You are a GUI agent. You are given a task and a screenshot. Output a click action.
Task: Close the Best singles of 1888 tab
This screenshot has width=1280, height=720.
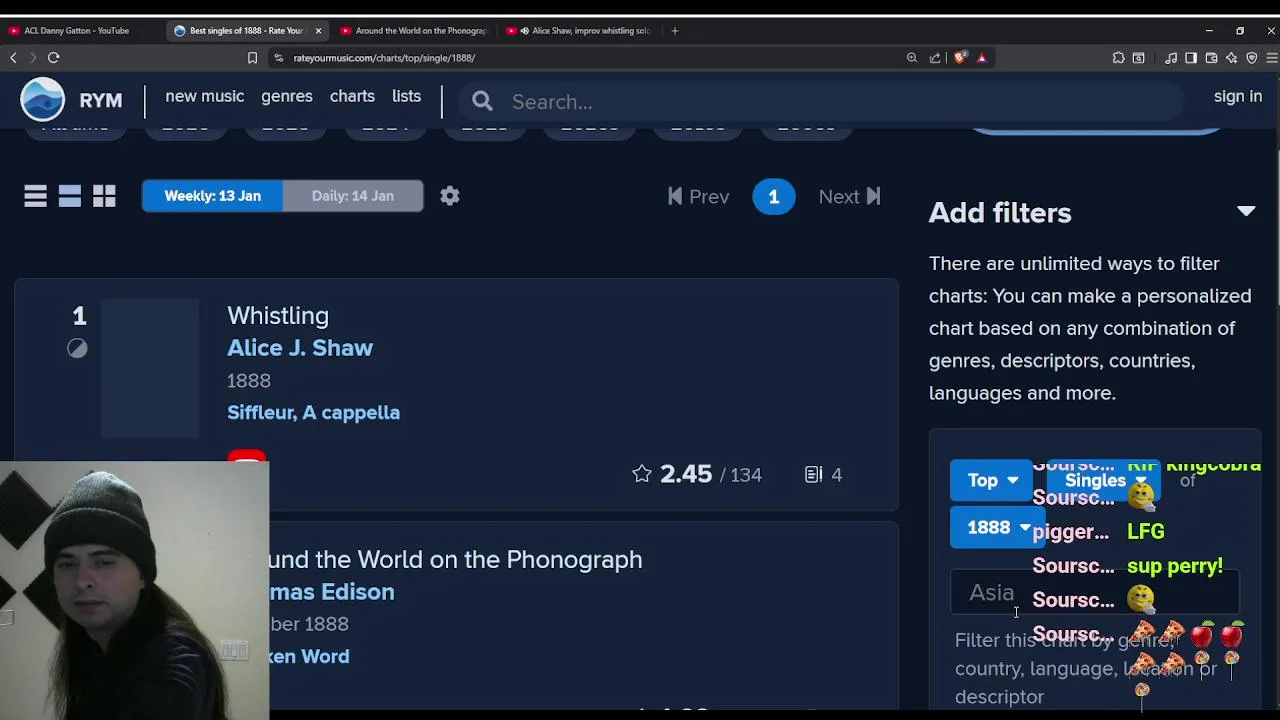coord(318,31)
